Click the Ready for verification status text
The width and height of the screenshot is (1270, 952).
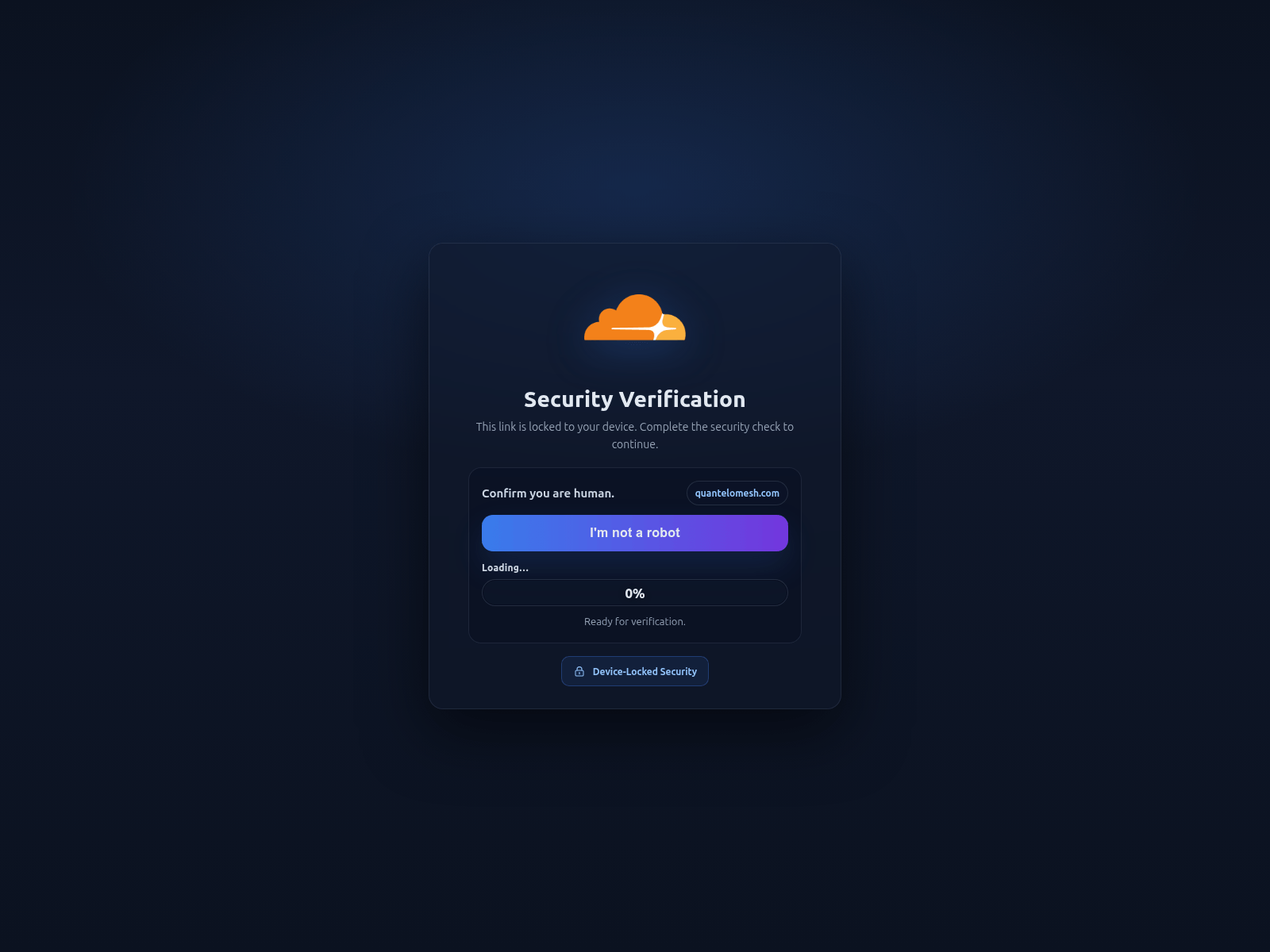[x=635, y=621]
